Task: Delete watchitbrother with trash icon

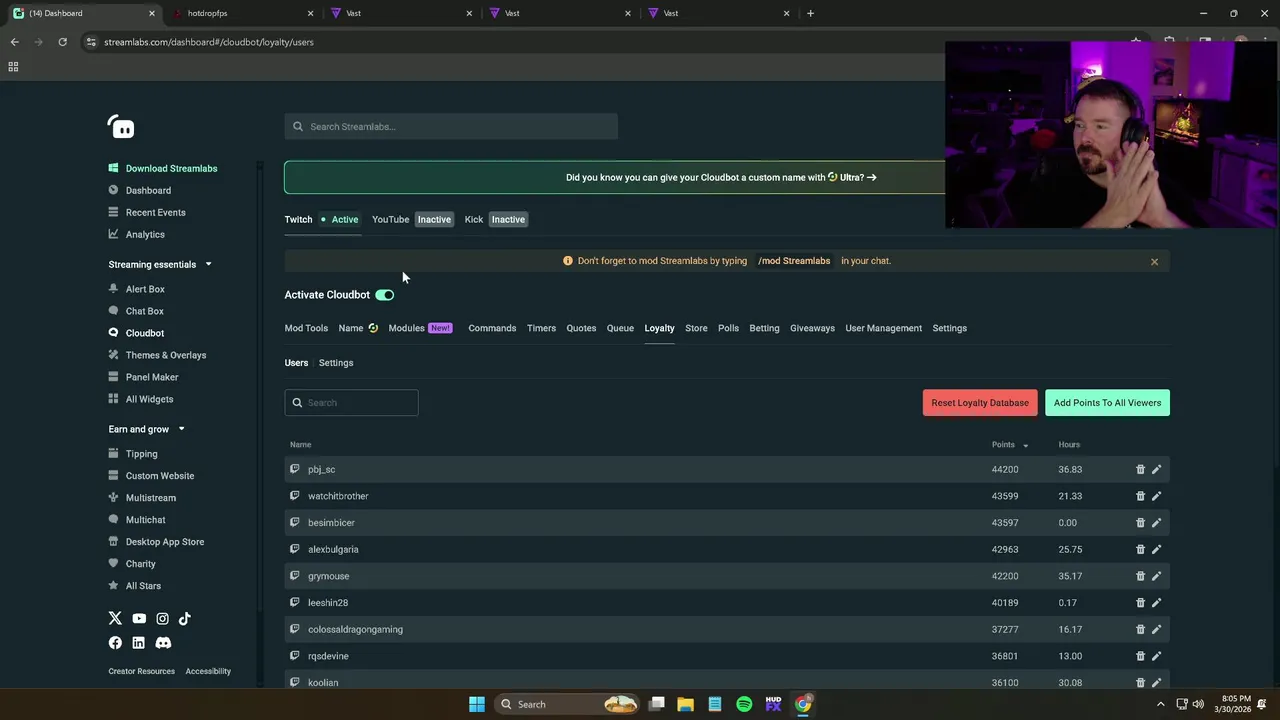Action: (x=1140, y=496)
